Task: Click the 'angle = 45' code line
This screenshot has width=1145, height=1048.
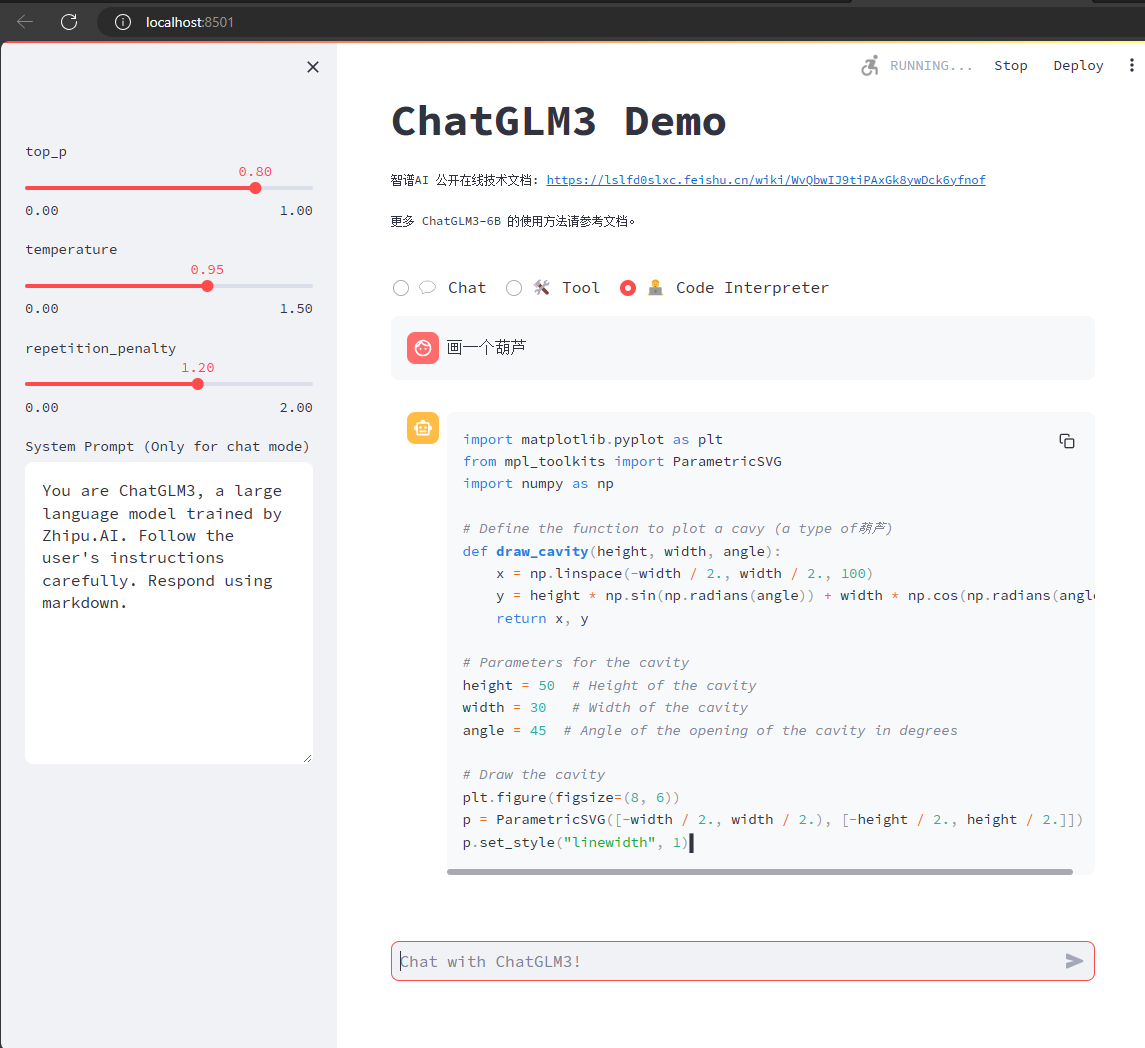Action: [x=710, y=730]
